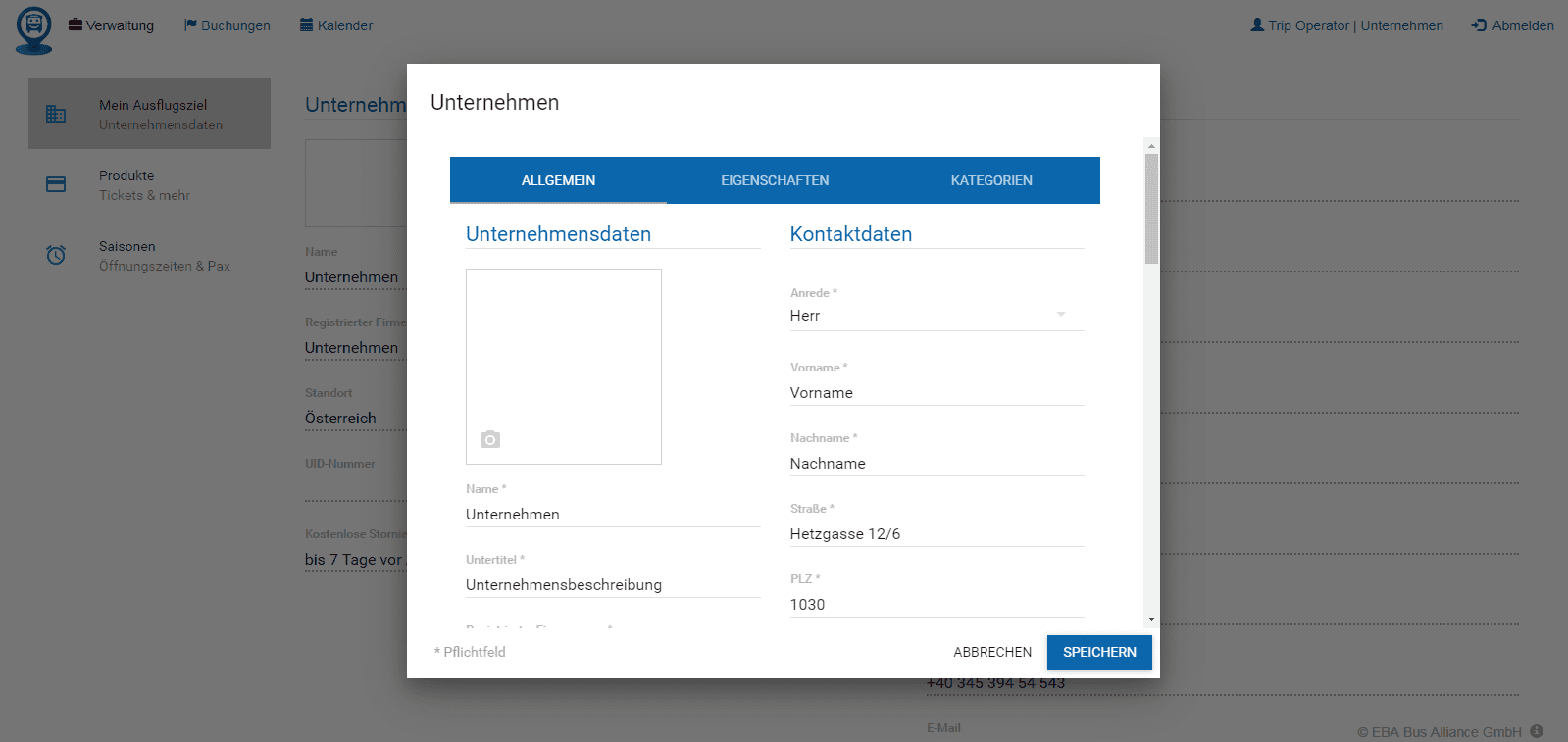Click the Vorname input field
The height and width of the screenshot is (742, 1568).
[x=936, y=393]
